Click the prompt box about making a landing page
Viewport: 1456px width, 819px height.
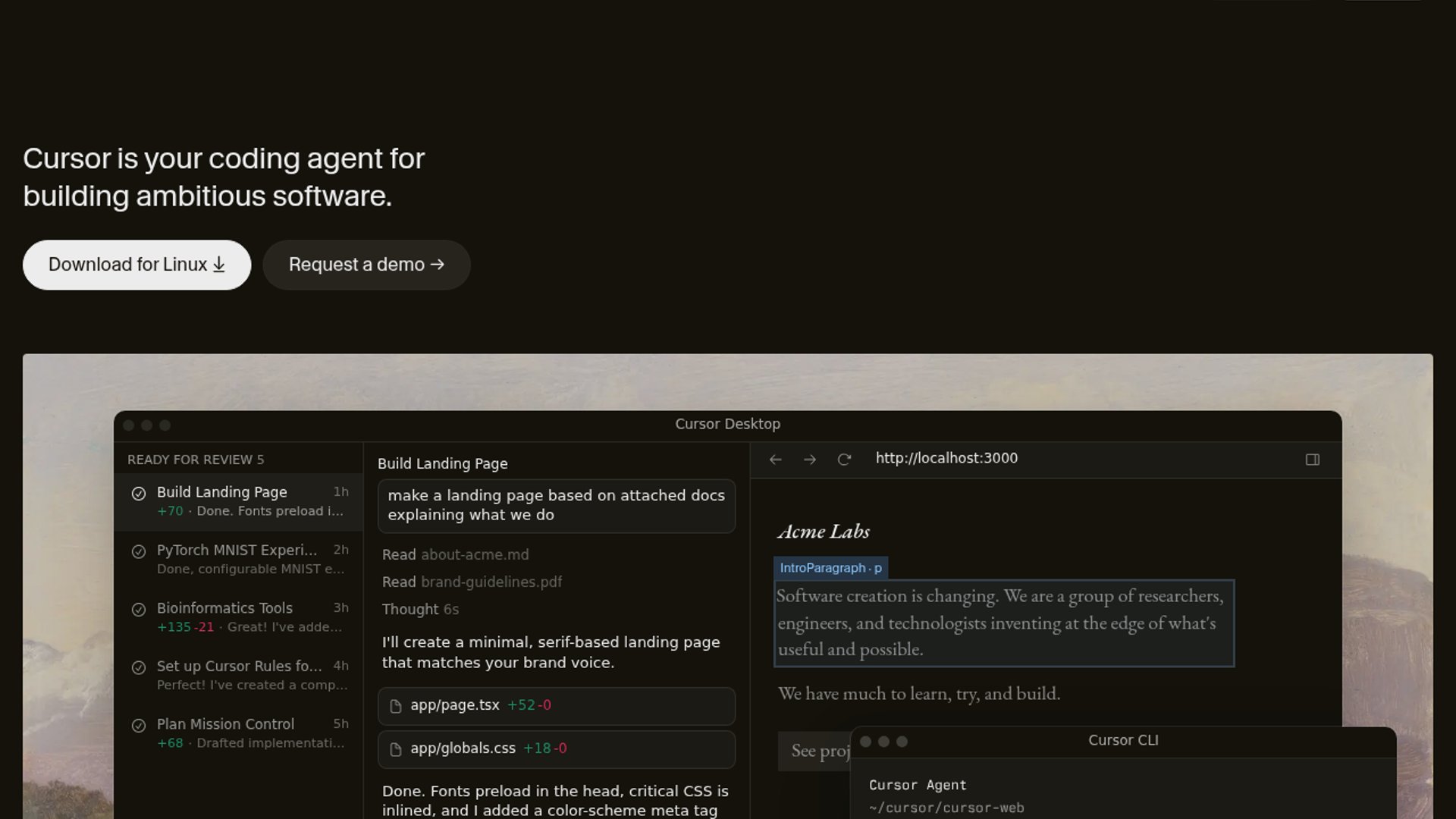557,506
